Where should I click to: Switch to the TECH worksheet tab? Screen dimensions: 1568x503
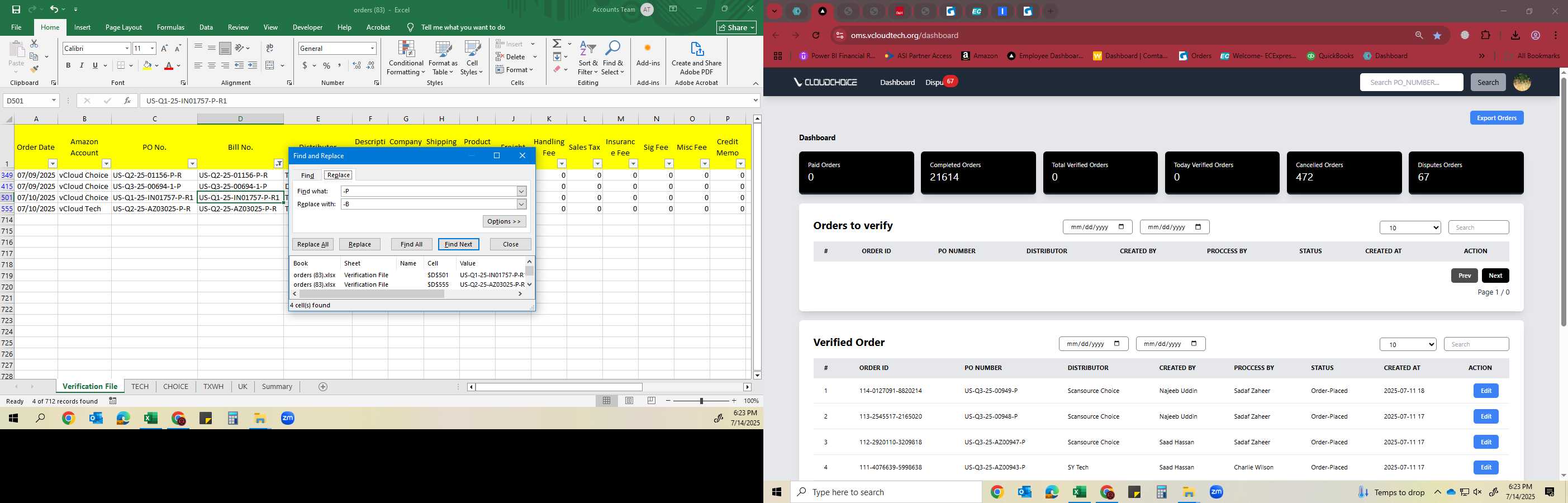pyautogui.click(x=140, y=387)
